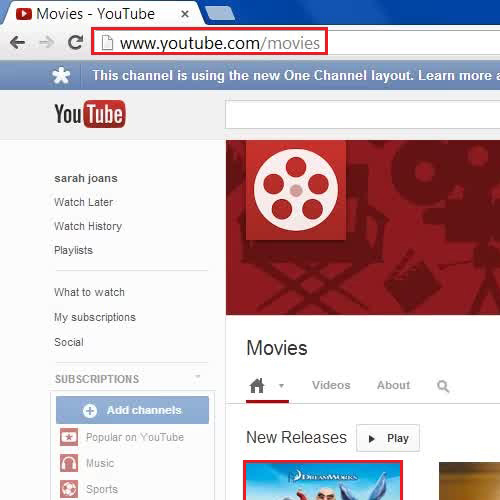Read the One Channel layout banner message
The height and width of the screenshot is (500, 500).
[296, 76]
